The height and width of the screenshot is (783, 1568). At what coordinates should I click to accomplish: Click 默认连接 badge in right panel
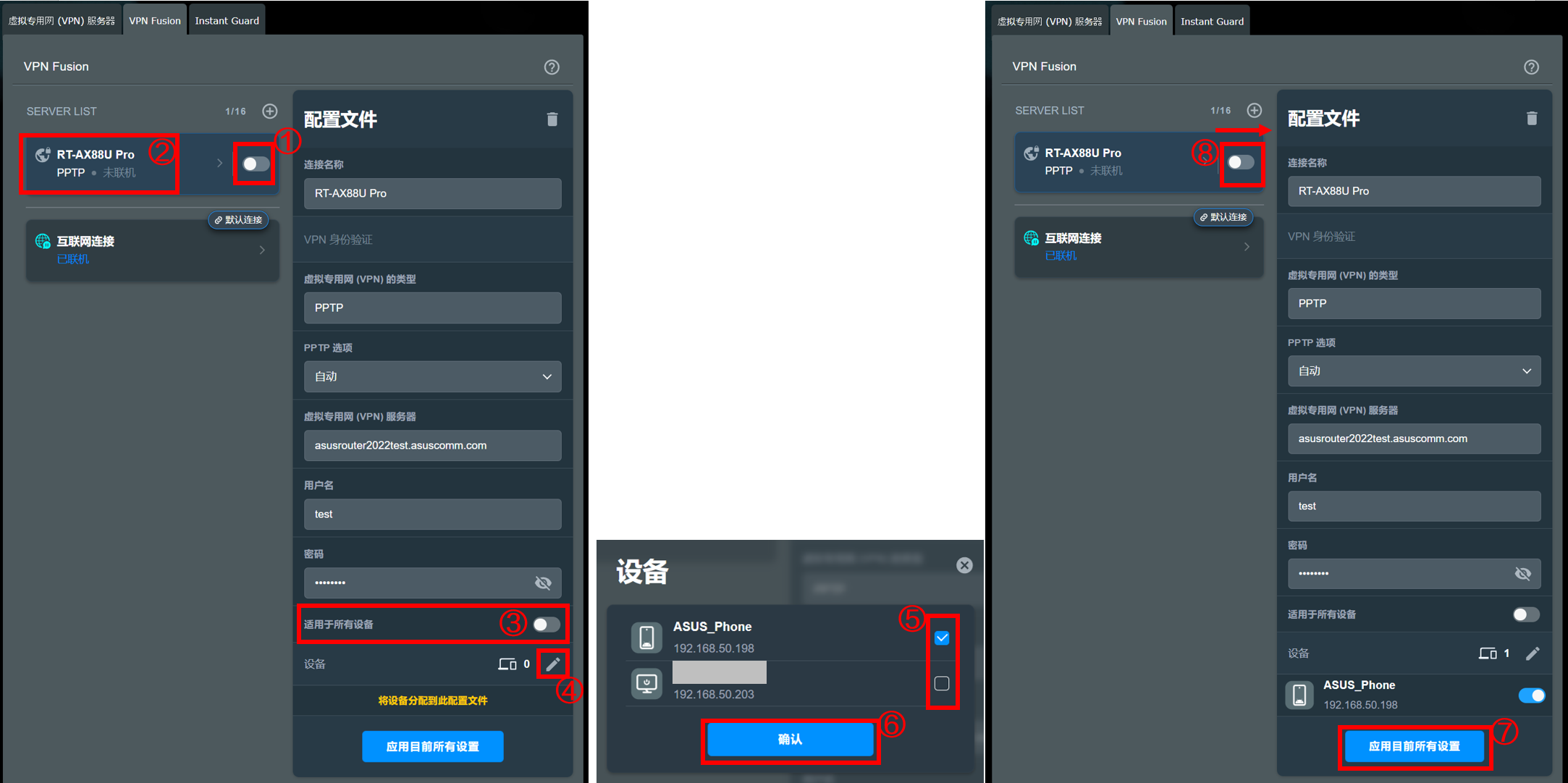(1223, 217)
